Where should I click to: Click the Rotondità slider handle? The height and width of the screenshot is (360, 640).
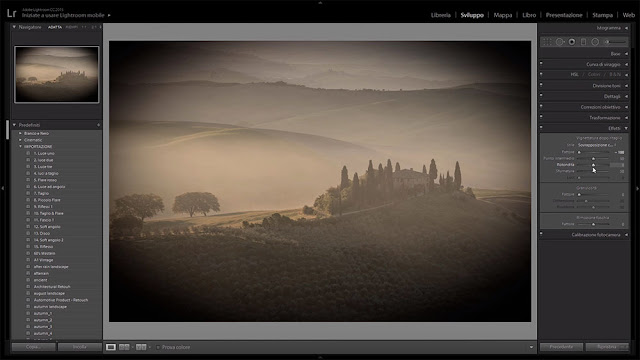pos(593,165)
